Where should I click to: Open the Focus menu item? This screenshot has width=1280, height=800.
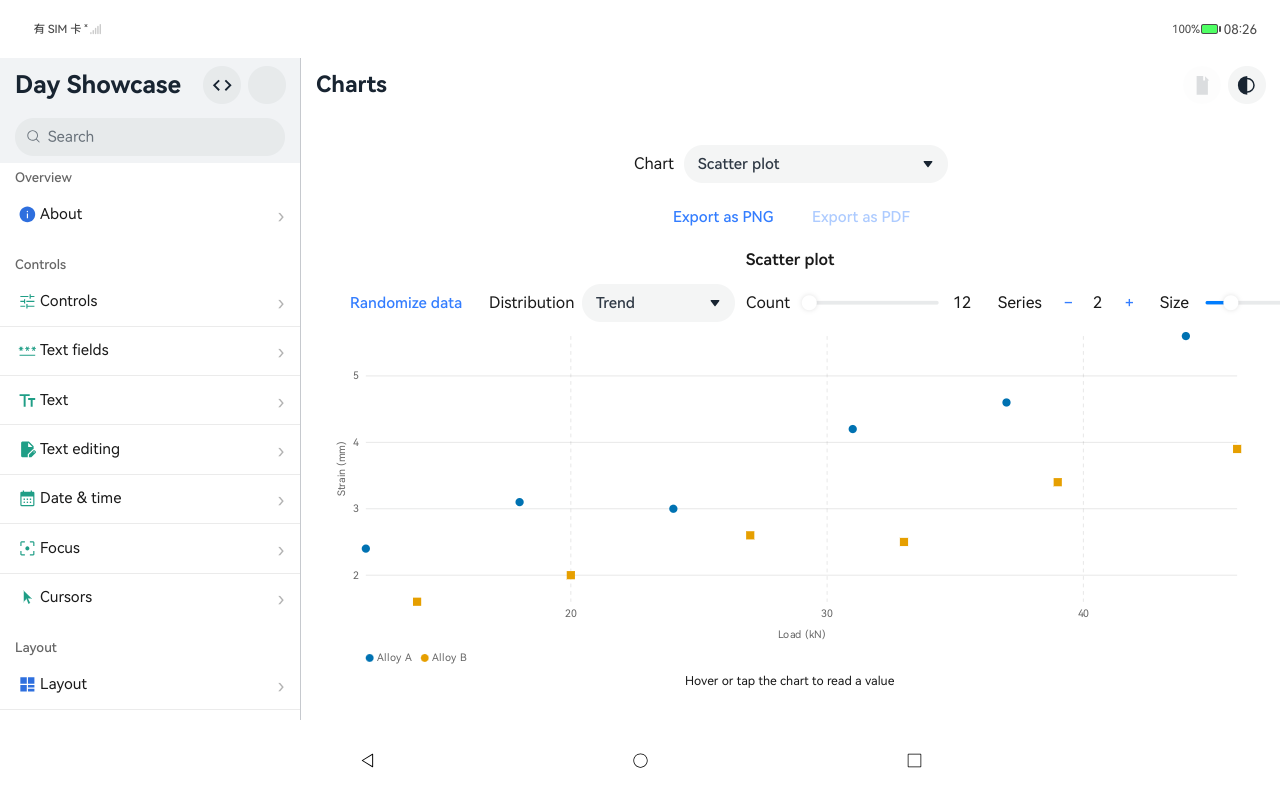[x=150, y=548]
